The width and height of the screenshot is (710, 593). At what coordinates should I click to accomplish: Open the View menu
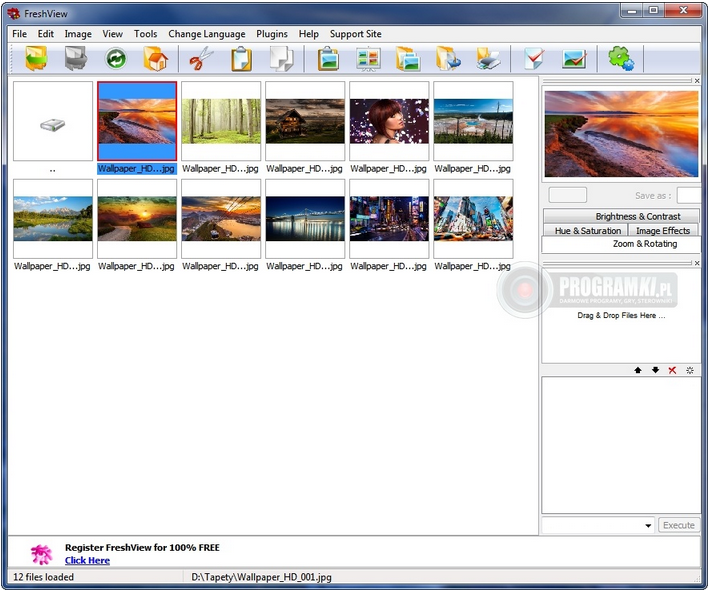[x=112, y=34]
